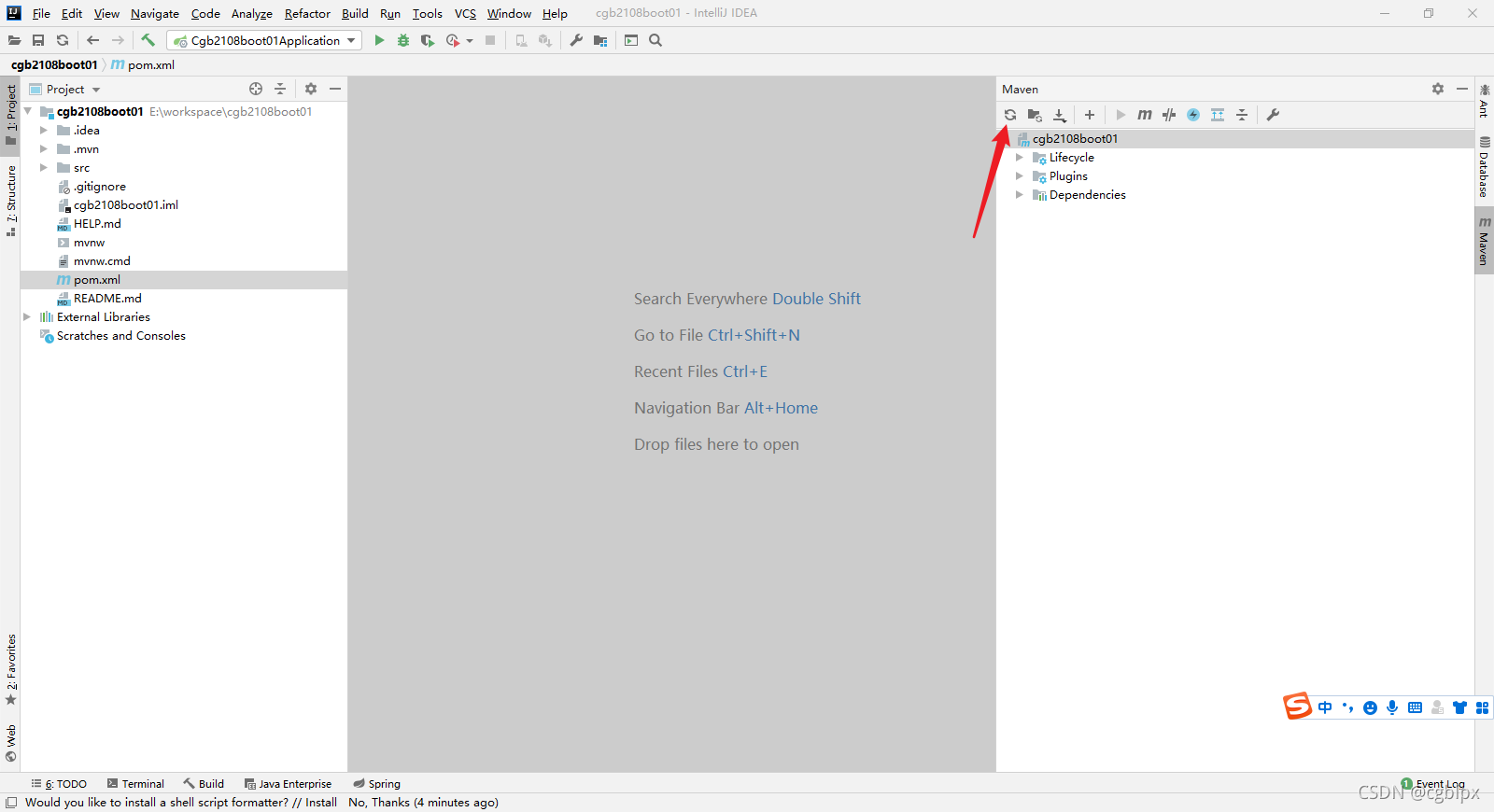
Task: Click Locate/Scroll from Source target icon
Action: coord(256,89)
